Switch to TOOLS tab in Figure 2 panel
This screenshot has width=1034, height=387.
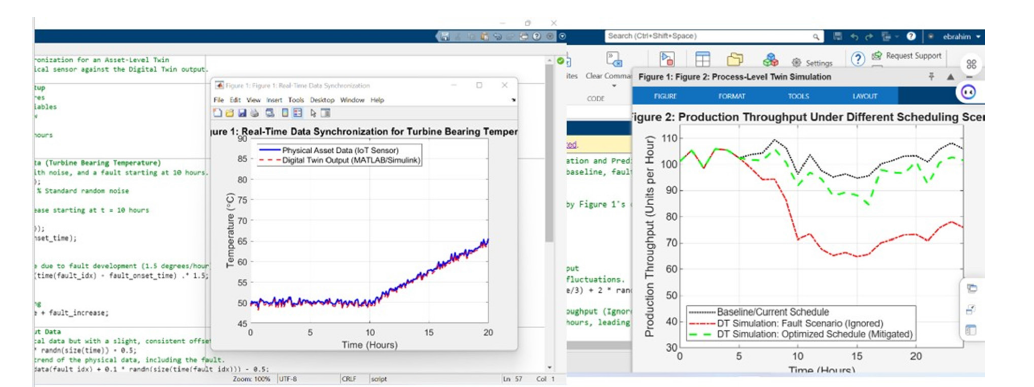(x=799, y=96)
